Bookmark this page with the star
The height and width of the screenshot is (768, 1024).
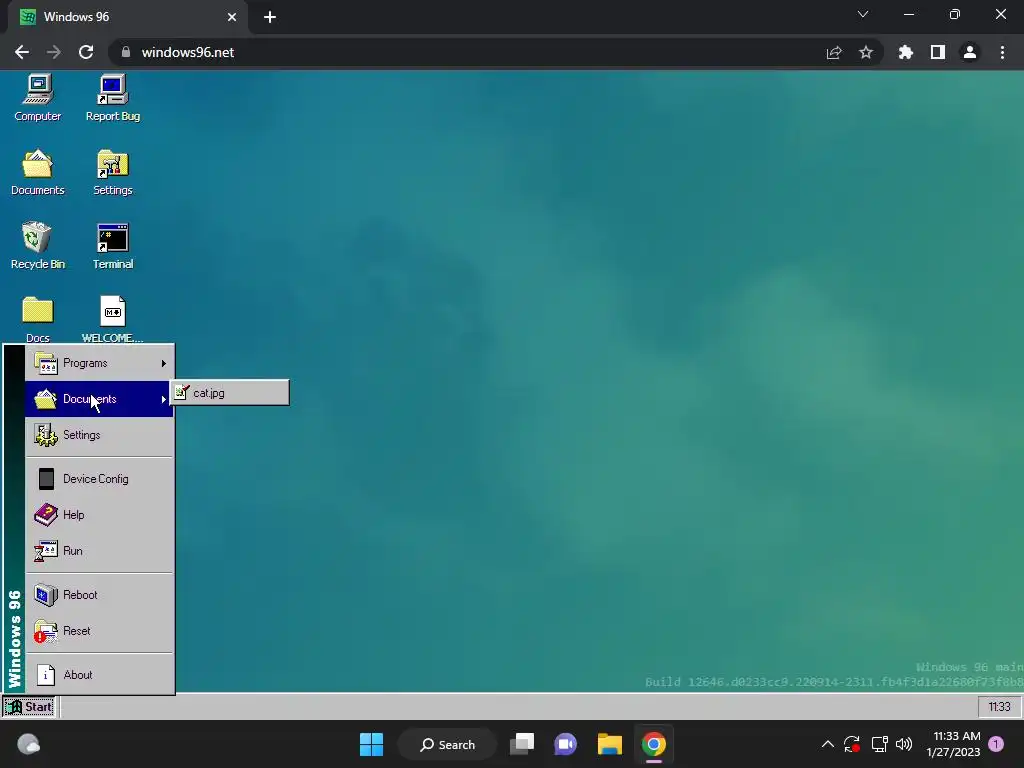866,52
